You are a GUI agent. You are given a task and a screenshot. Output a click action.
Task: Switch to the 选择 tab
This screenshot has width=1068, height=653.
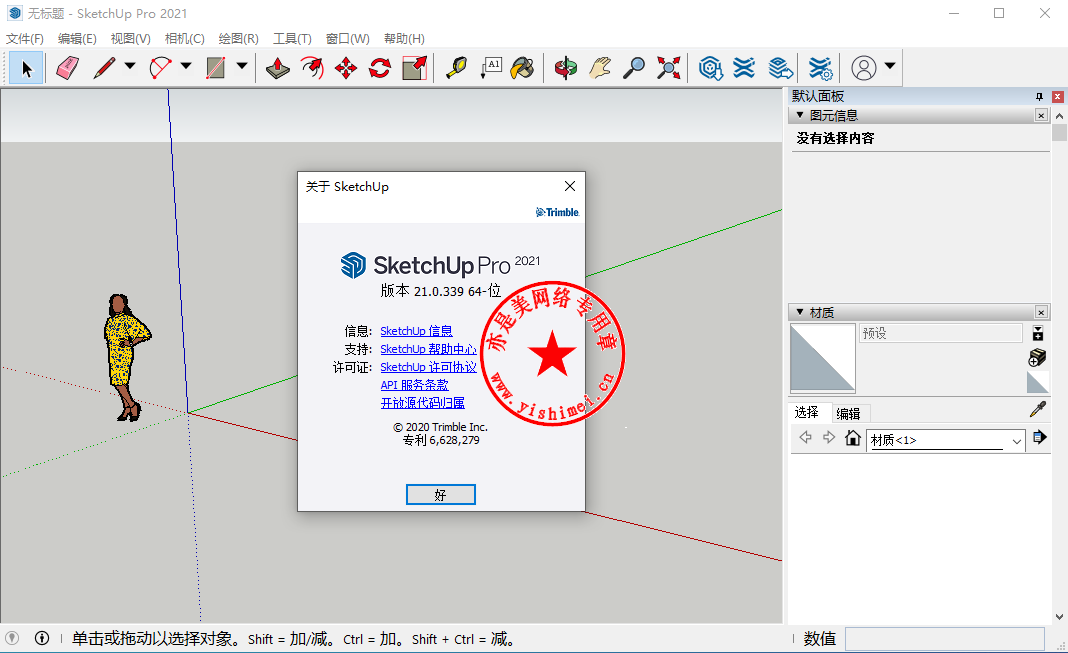[806, 413]
